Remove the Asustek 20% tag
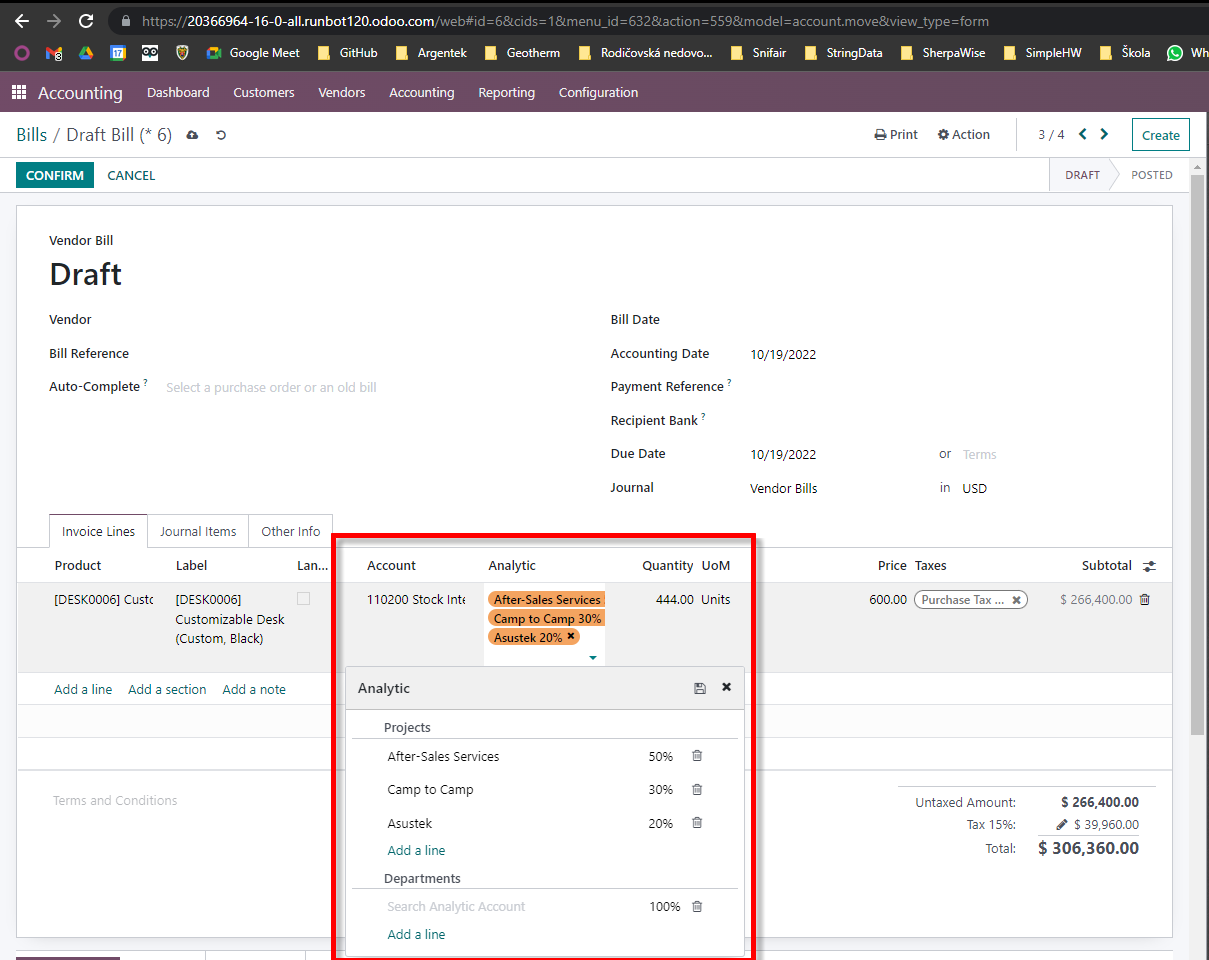 571,637
